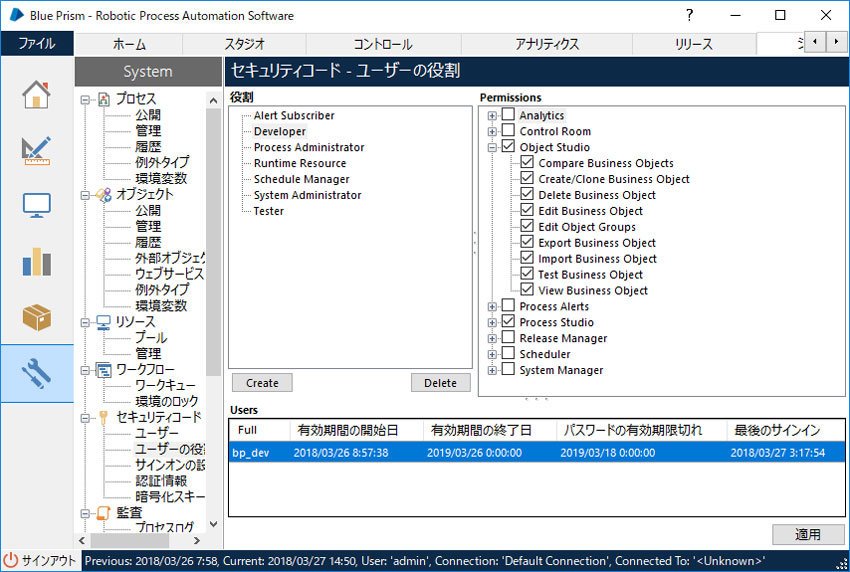Click the tree vertical scrollbar up arrow
Viewport: 850px width, 572px height.
(214, 101)
